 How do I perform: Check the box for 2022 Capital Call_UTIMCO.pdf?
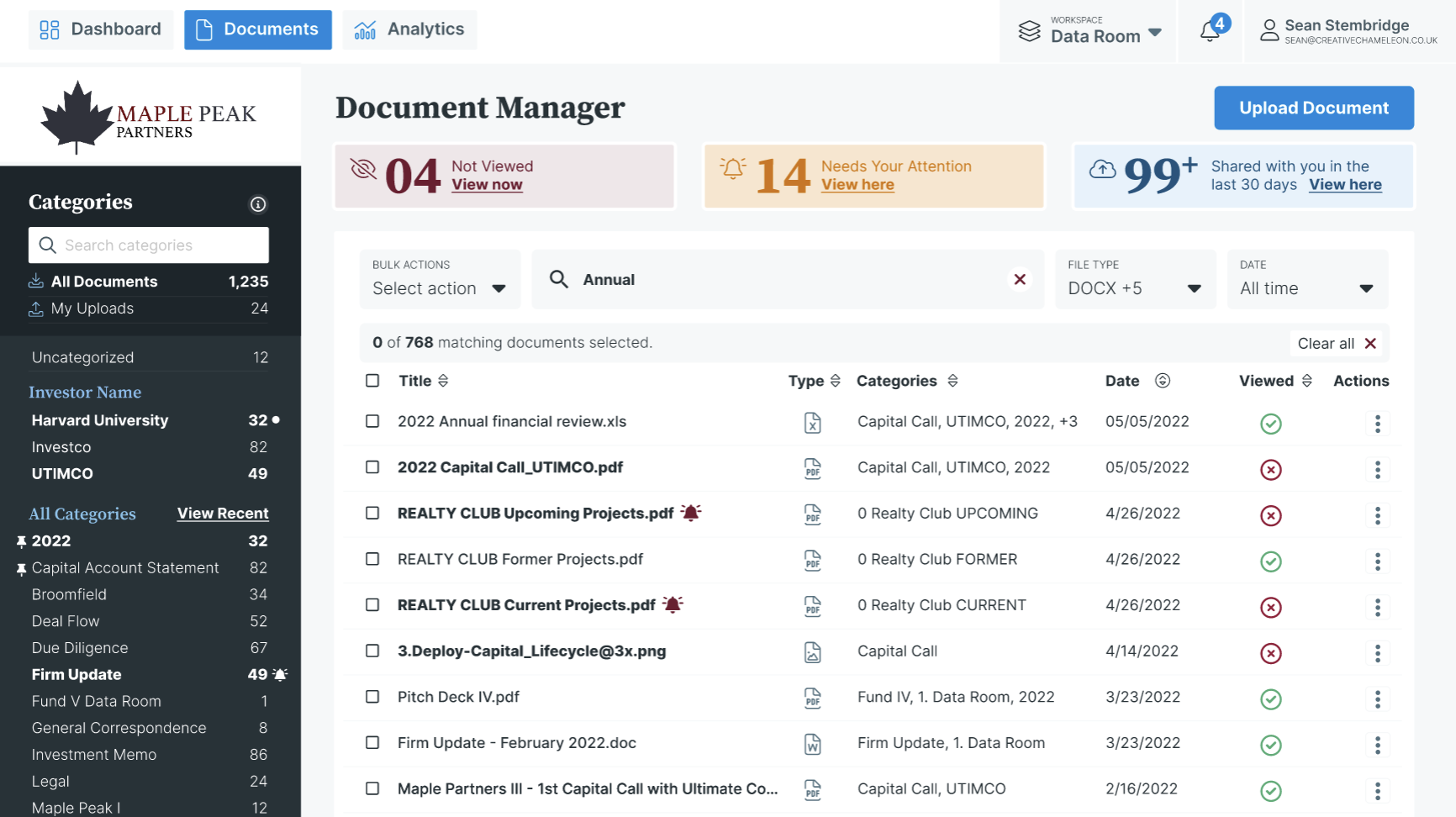[372, 467]
